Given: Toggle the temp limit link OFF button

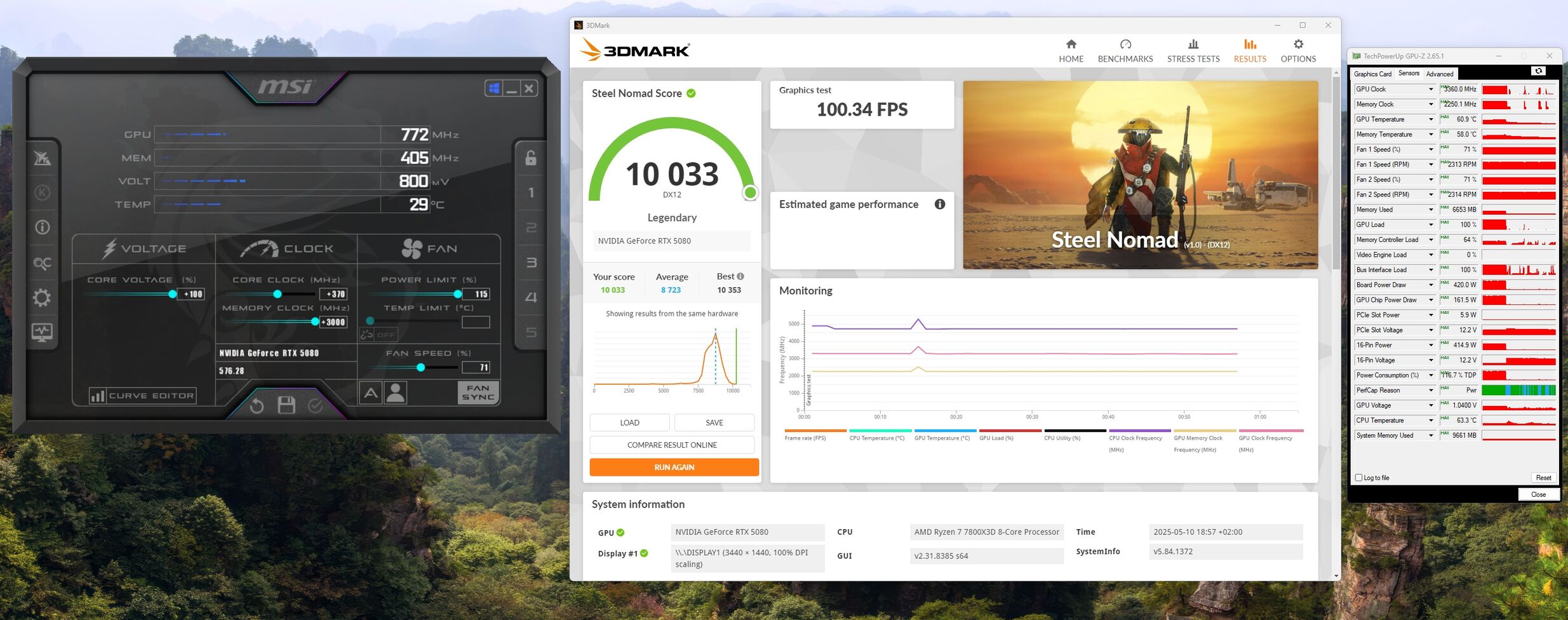Looking at the screenshot, I should tap(379, 334).
